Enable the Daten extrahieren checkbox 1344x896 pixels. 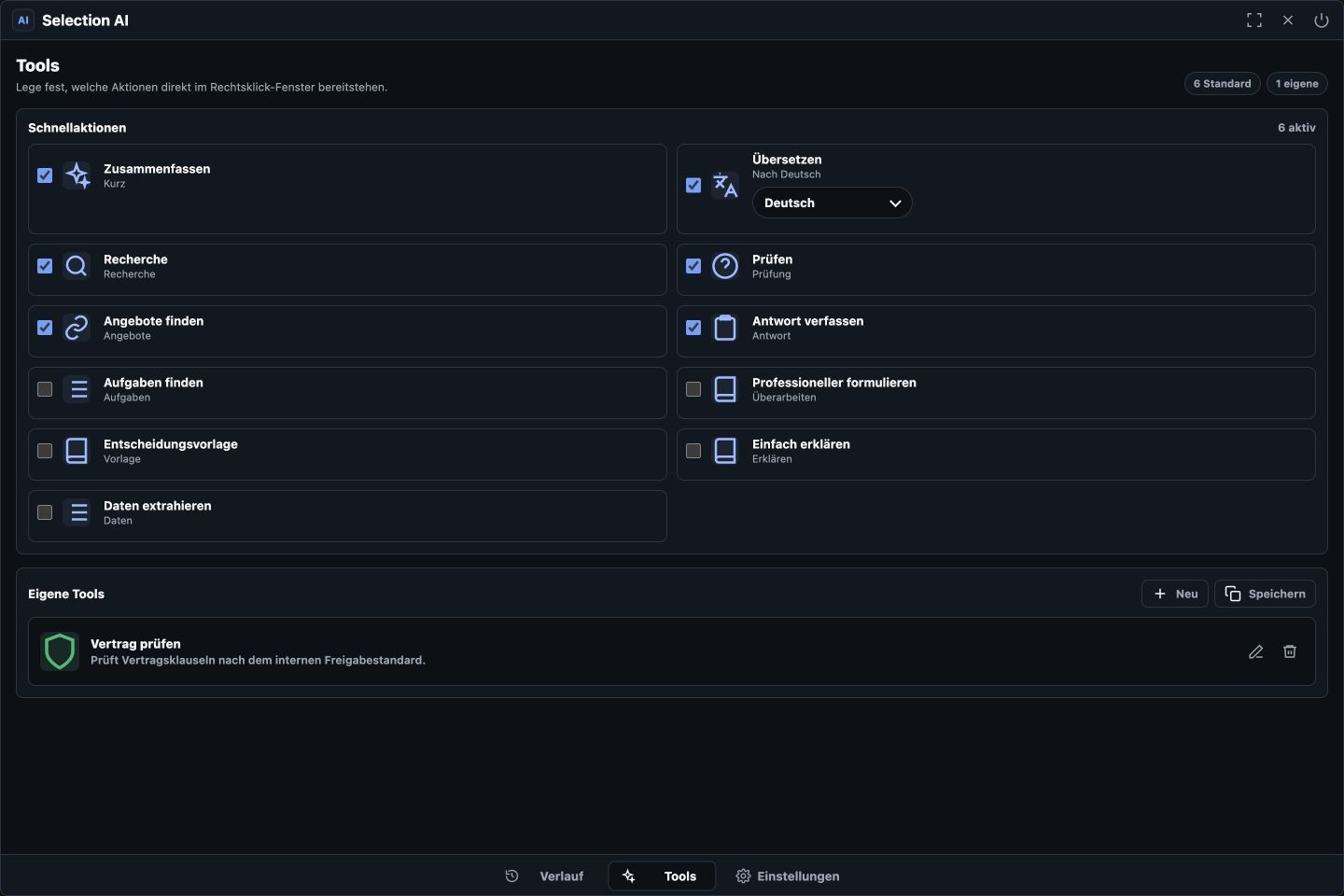coord(45,512)
